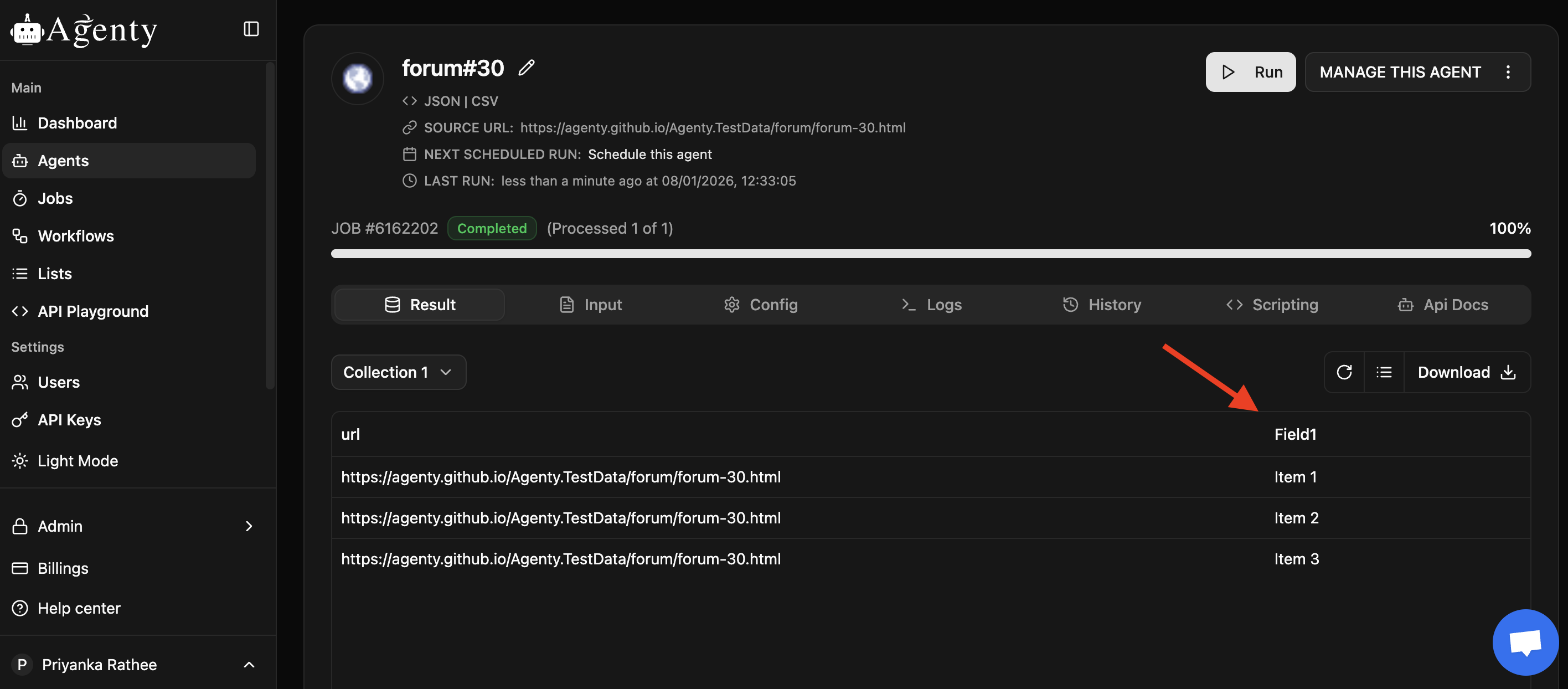Switch to the Logs tab
1568x689 pixels.
[931, 304]
